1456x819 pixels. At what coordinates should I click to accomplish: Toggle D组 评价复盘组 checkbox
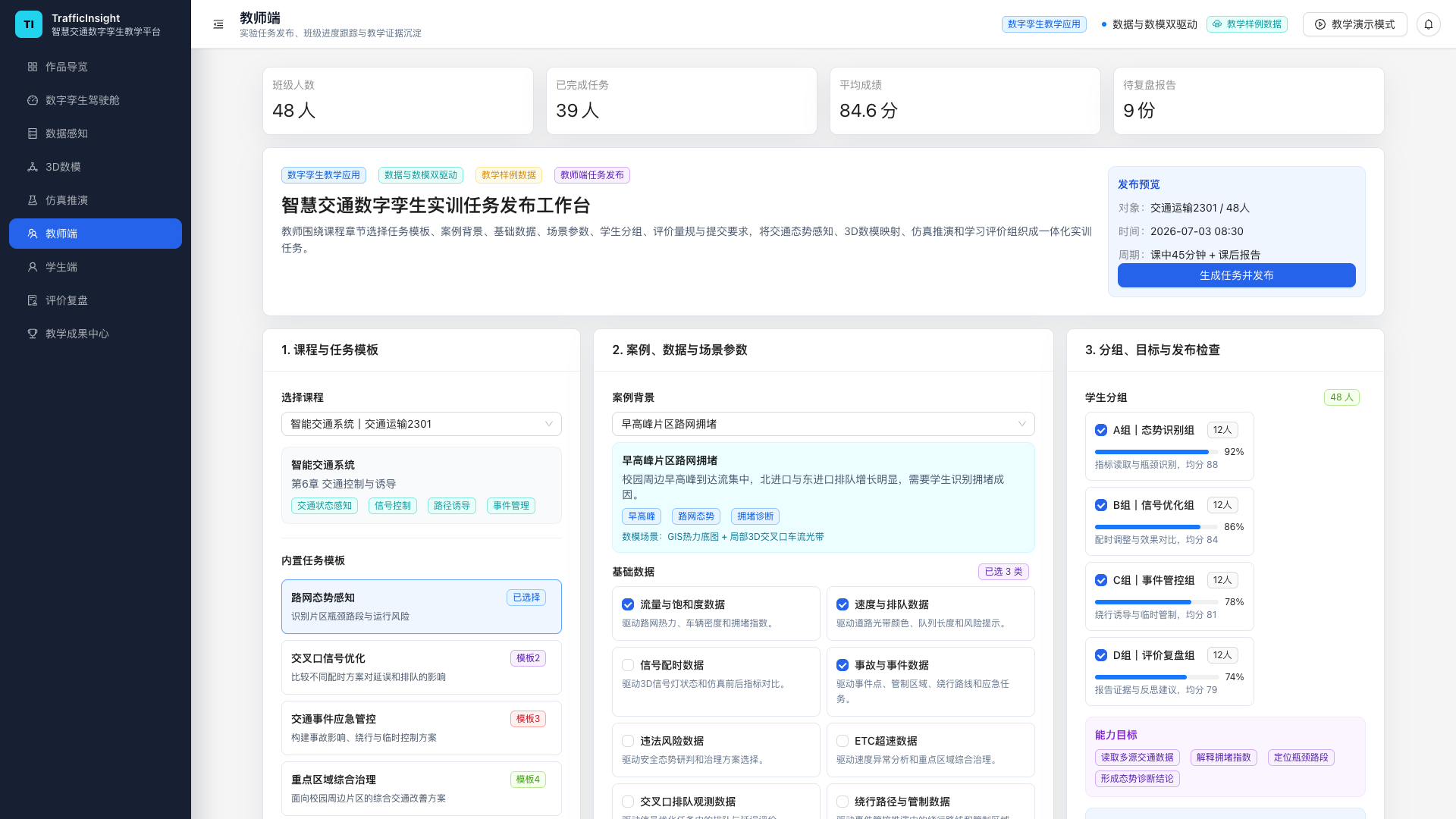tap(1101, 655)
